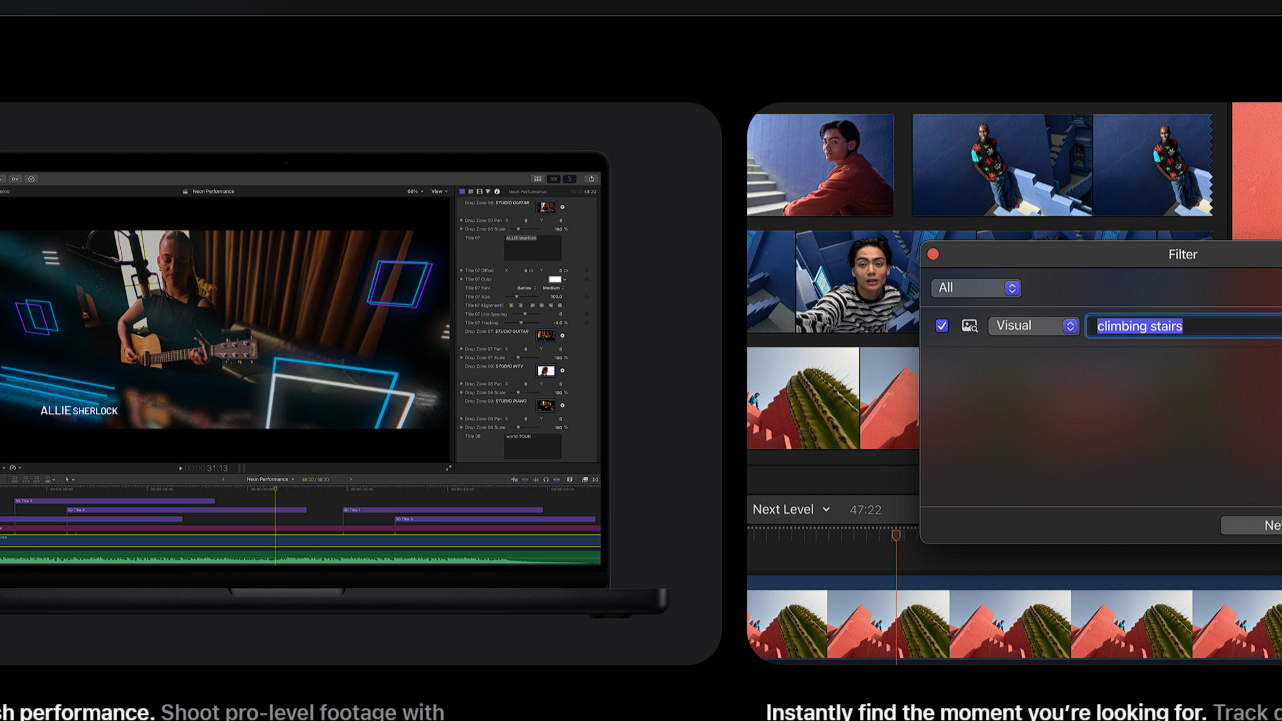1282x721 pixels.
Task: Toggle the browser panel grid button
Action: tap(537, 179)
